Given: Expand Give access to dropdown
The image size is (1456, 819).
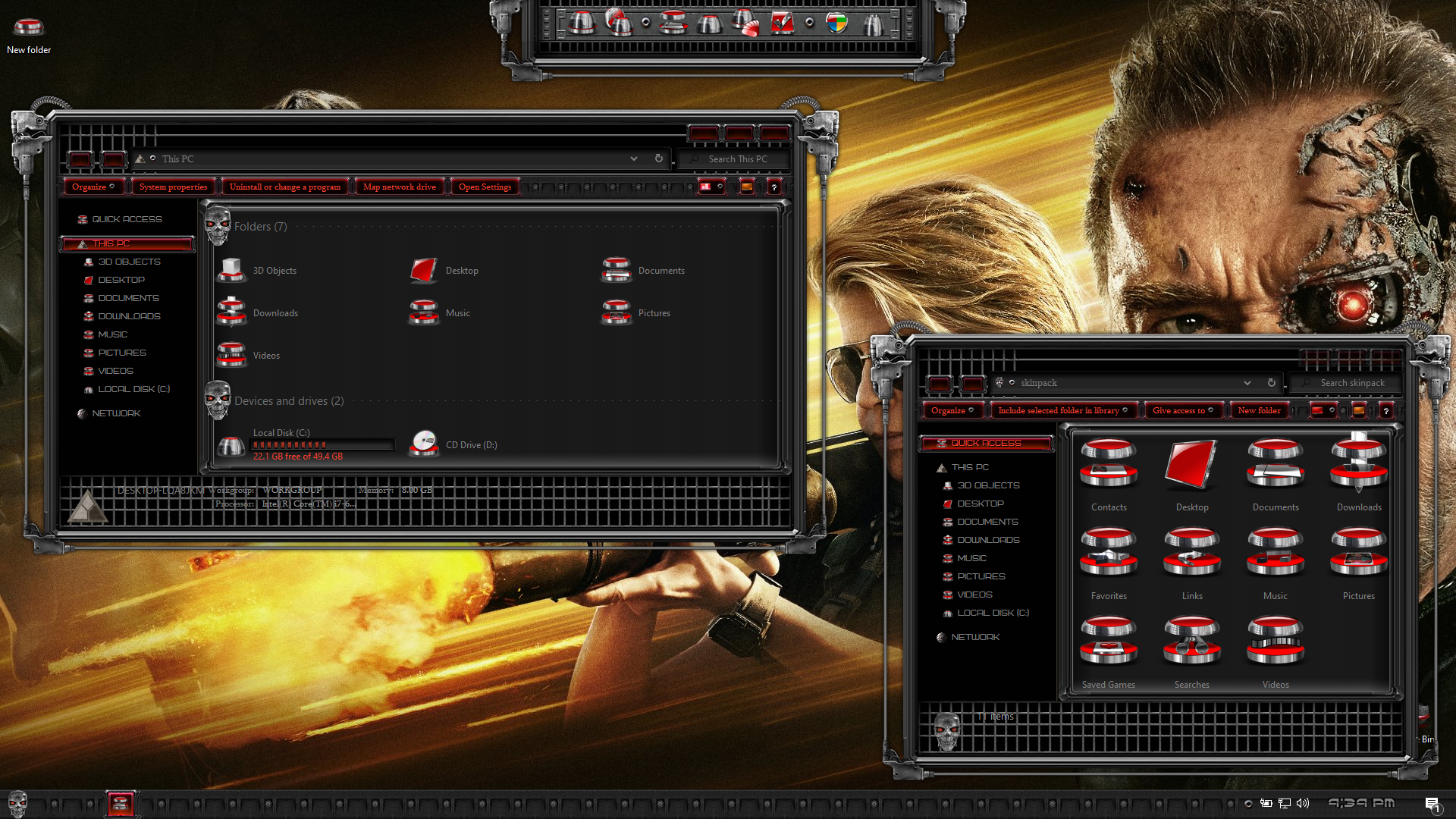Looking at the screenshot, I should (1183, 410).
